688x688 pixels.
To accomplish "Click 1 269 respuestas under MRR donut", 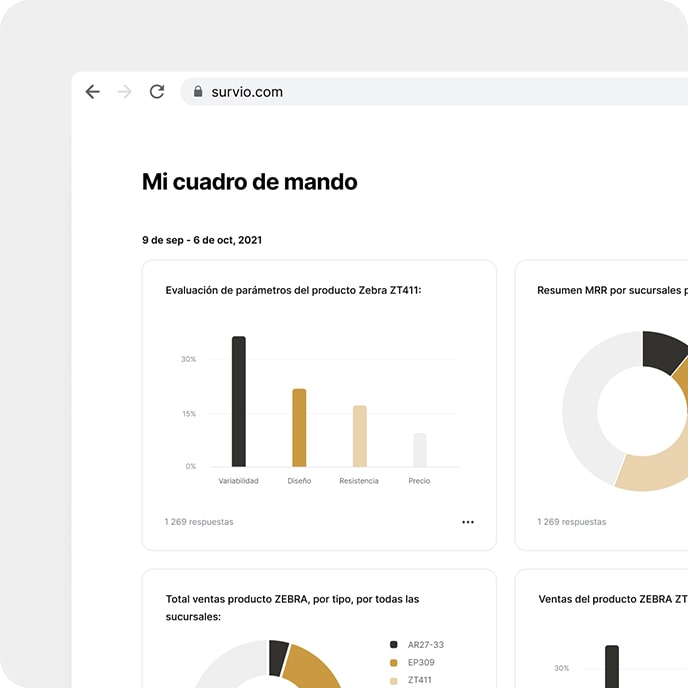I will [x=572, y=522].
